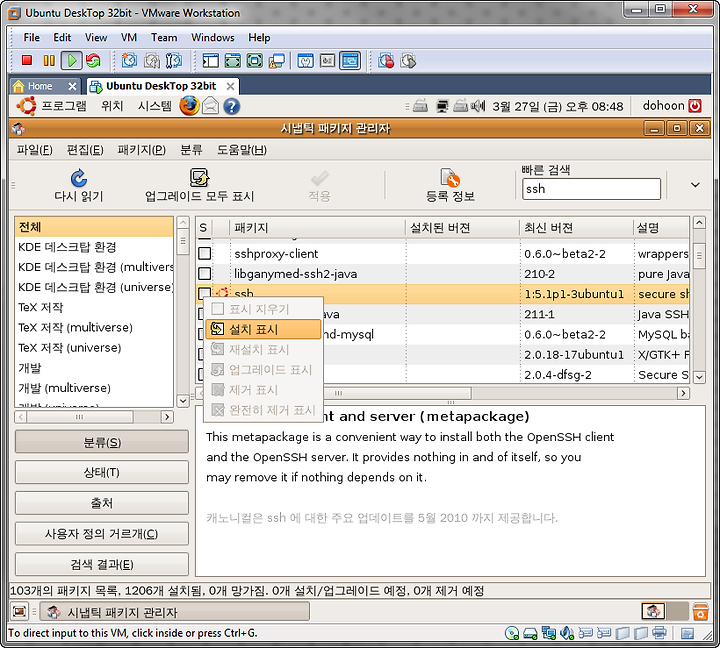The image size is (720, 648).
Task: Click the green power on play icon
Action: (x=72, y=60)
